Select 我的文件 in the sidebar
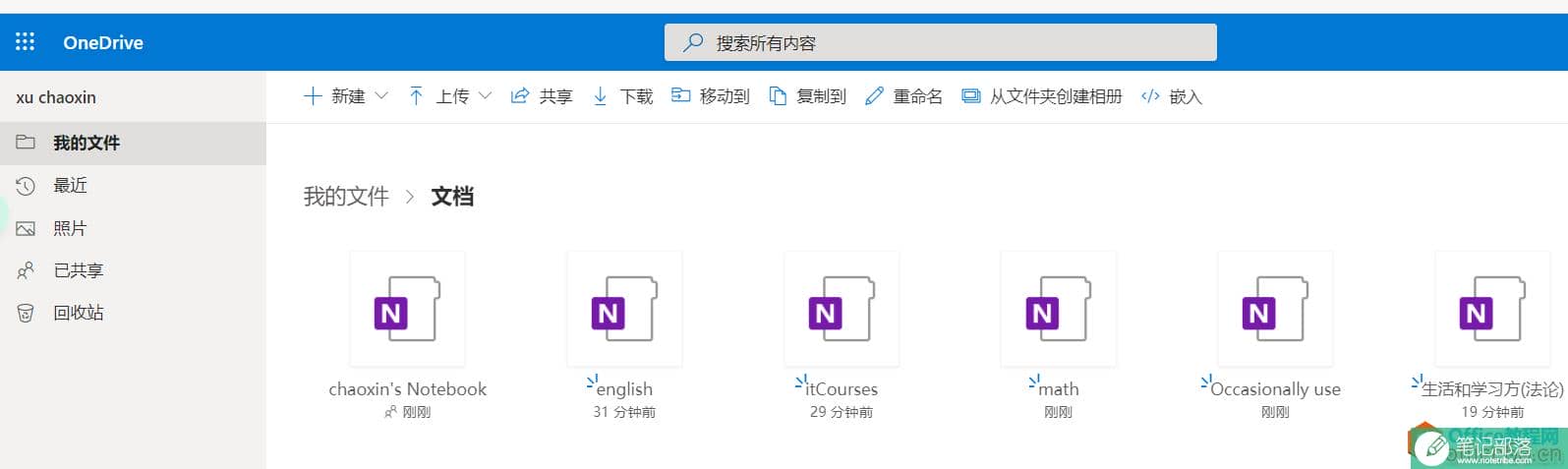The width and height of the screenshot is (1568, 469). [133, 143]
